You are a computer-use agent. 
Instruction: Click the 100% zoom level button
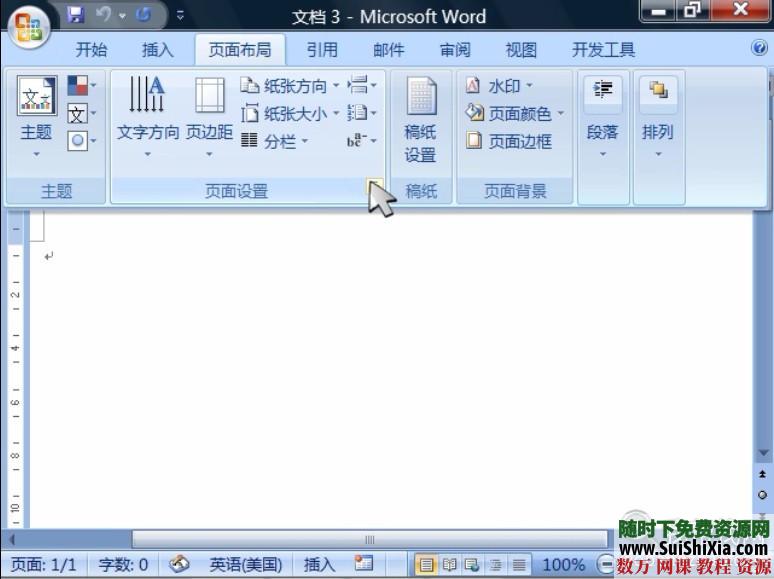[564, 564]
